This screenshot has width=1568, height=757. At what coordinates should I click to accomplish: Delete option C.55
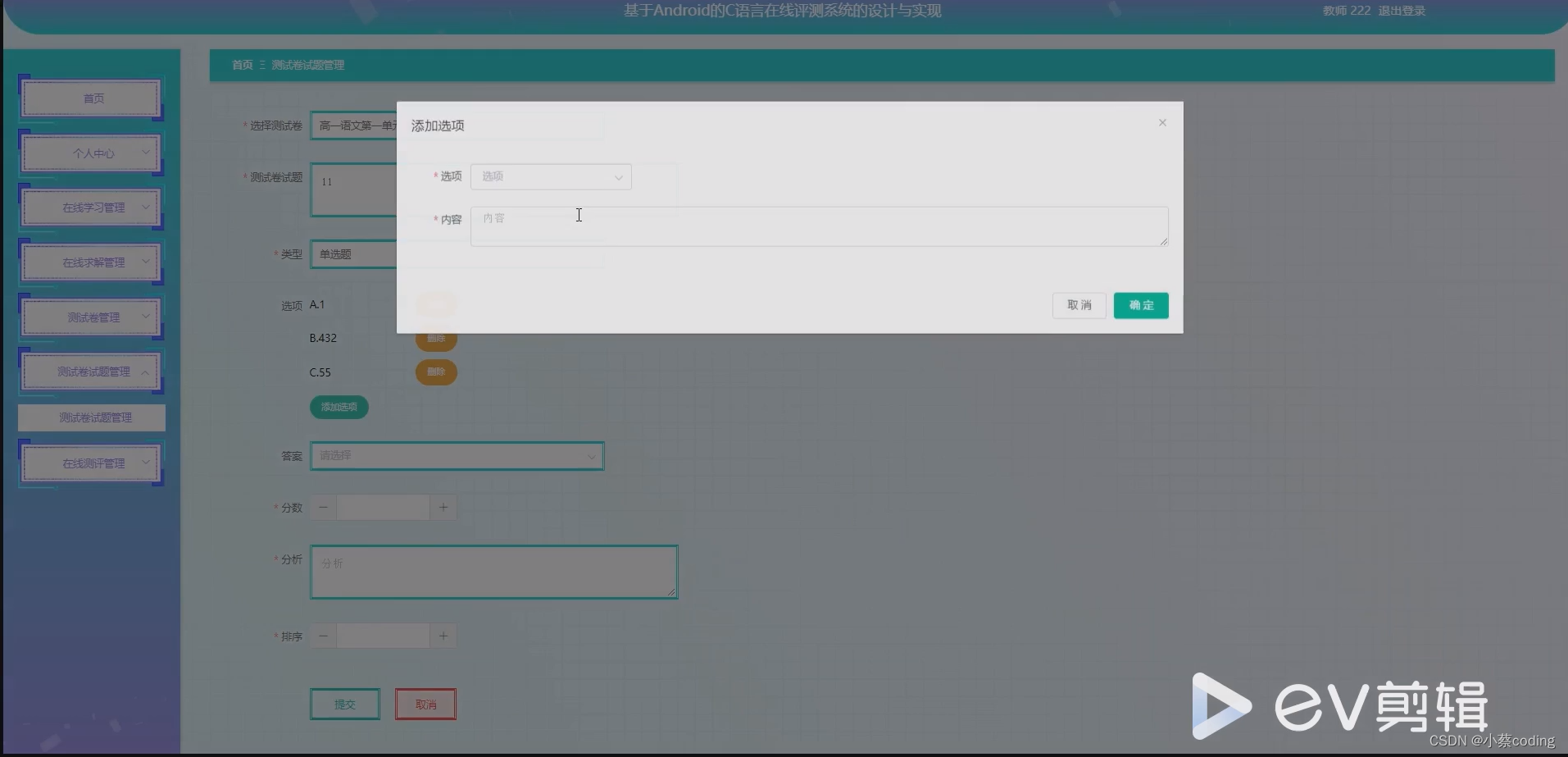click(436, 372)
